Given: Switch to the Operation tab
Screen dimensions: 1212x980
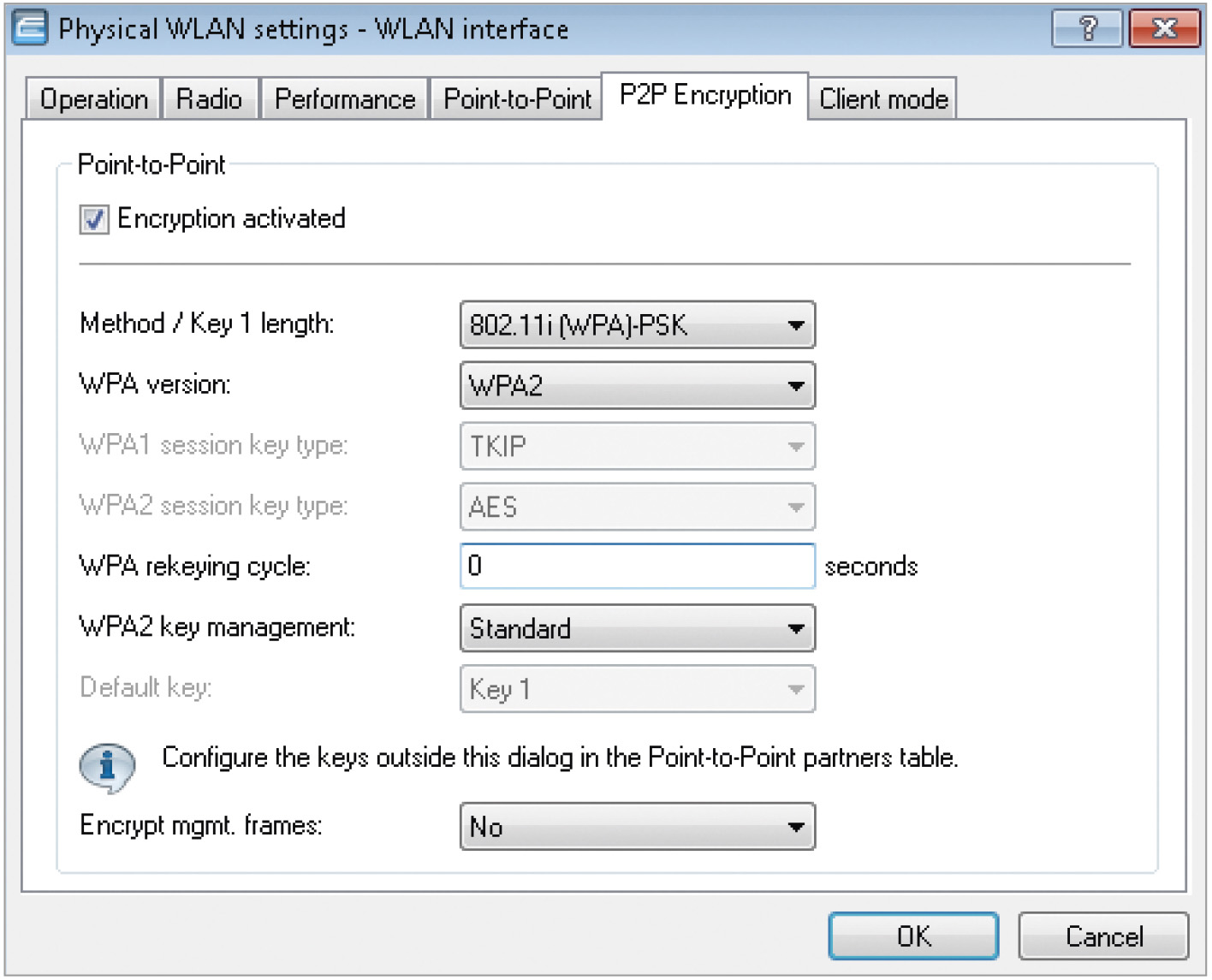Looking at the screenshot, I should (x=94, y=99).
